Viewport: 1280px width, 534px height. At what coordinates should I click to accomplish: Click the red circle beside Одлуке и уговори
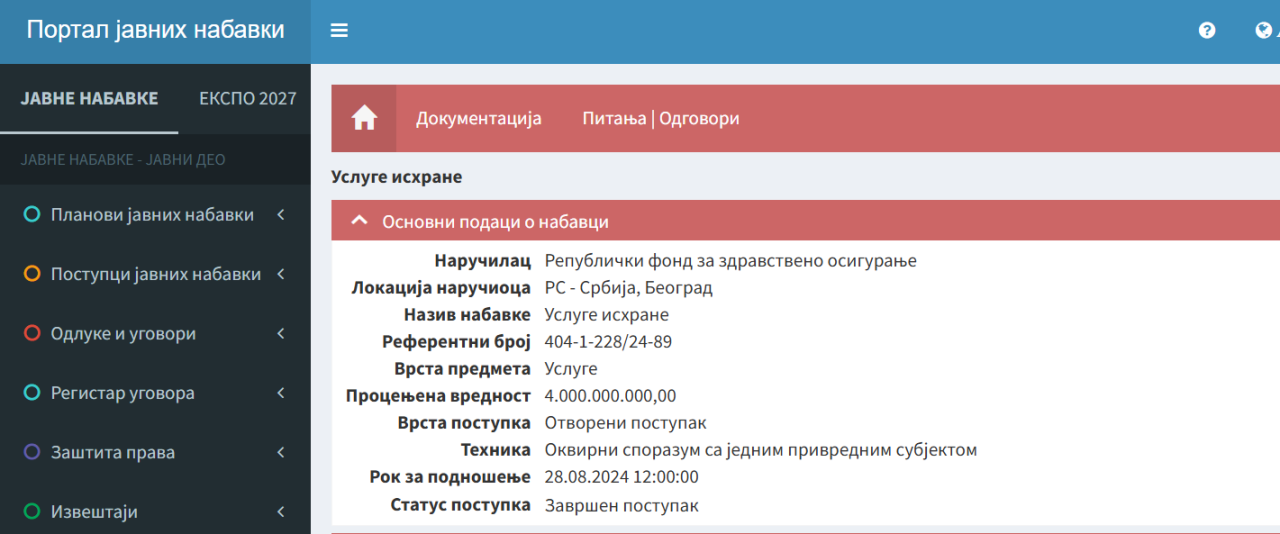pos(31,334)
